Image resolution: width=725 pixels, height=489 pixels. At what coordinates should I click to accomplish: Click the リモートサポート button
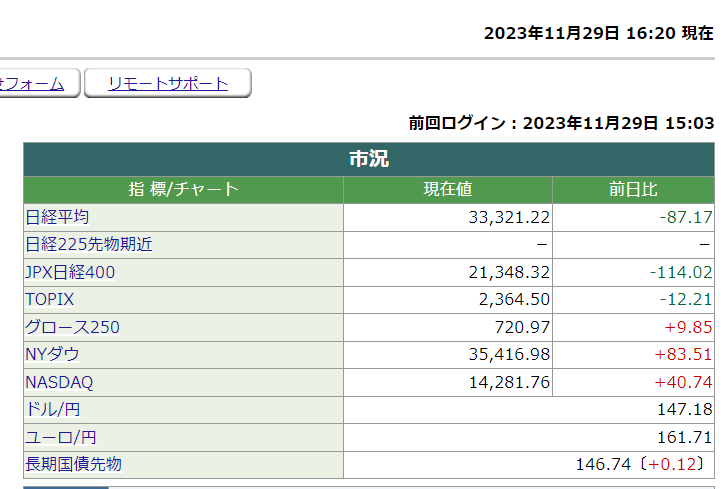(x=167, y=84)
